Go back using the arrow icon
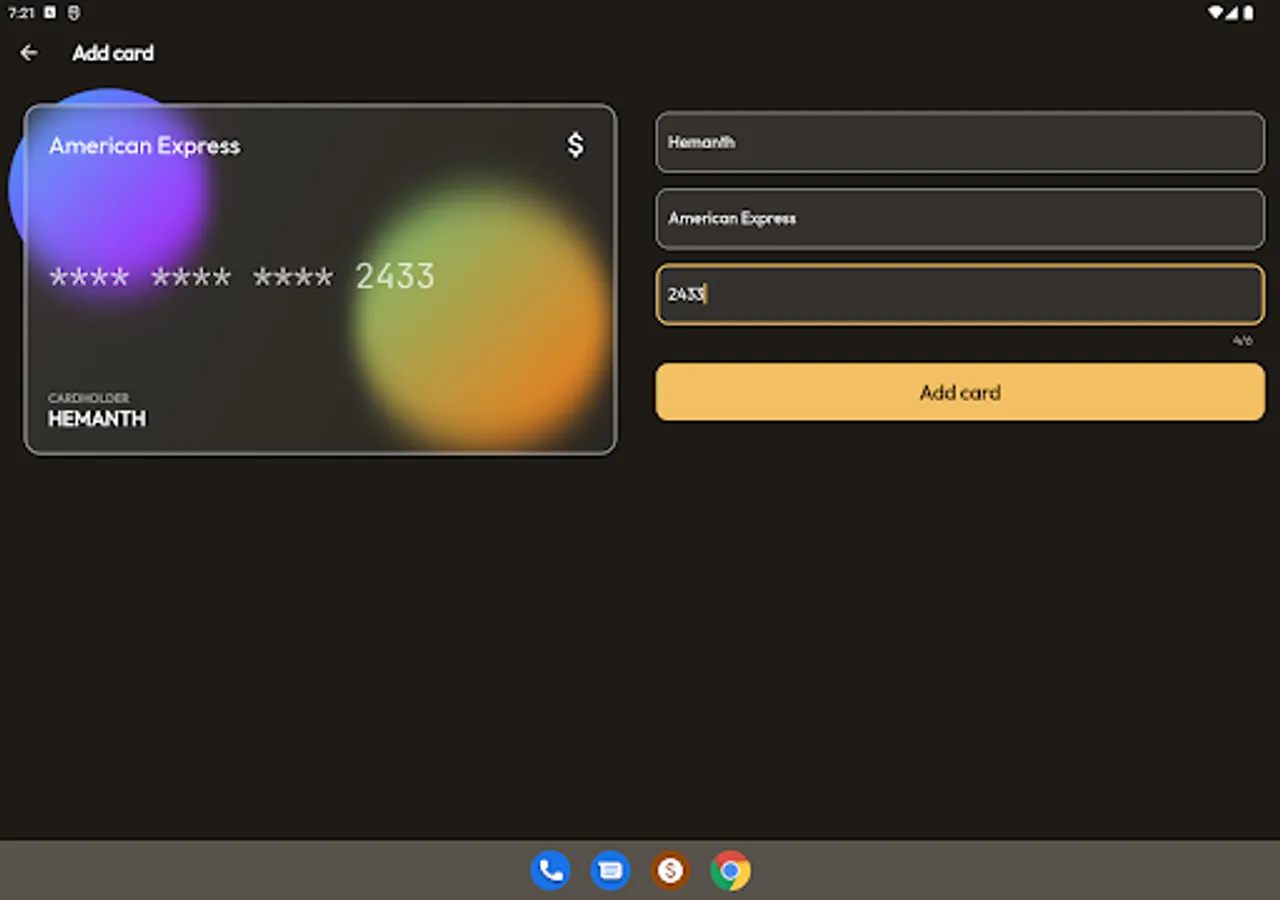The width and height of the screenshot is (1280, 900). tap(29, 53)
